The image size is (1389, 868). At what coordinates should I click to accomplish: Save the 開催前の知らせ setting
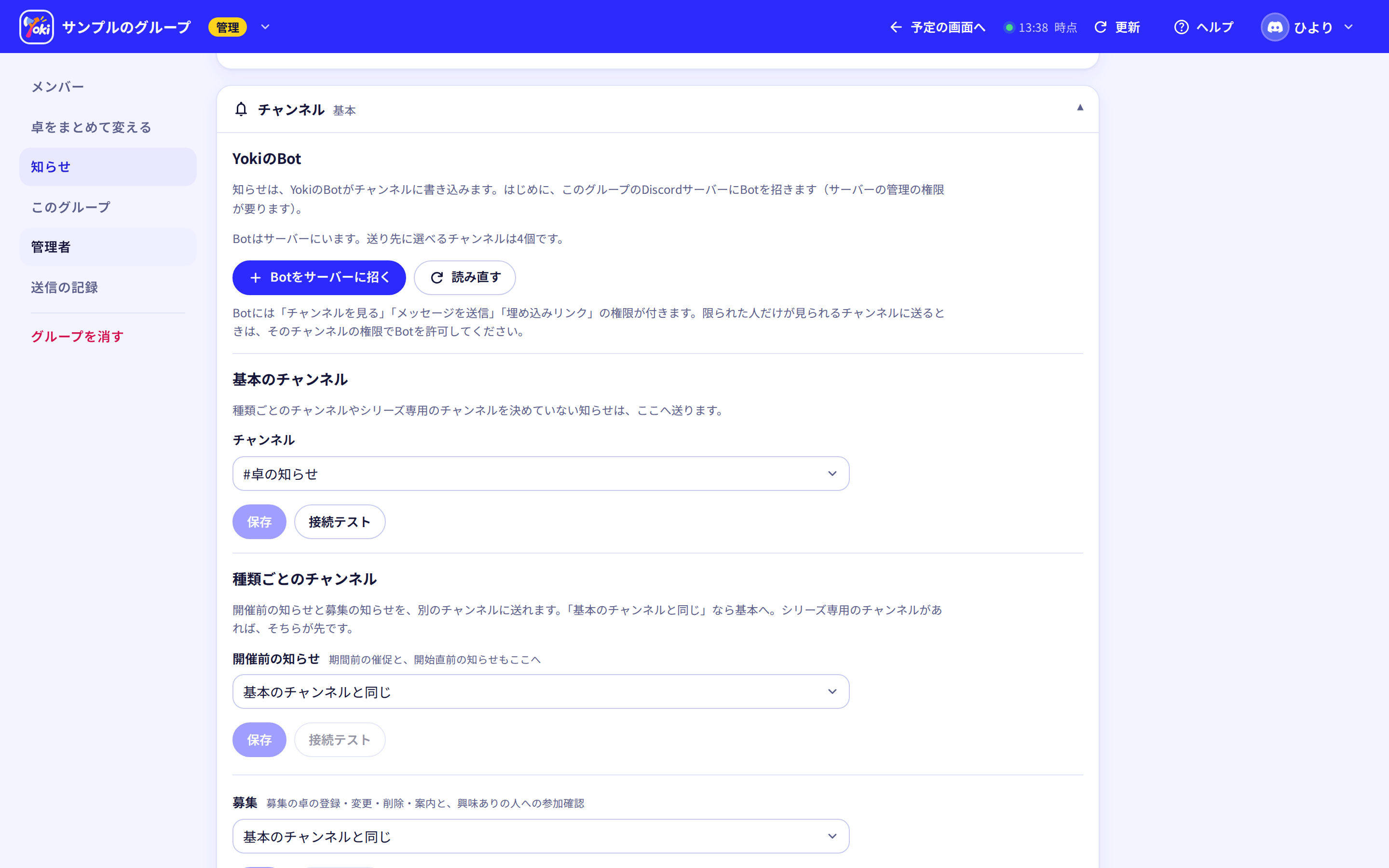coord(259,740)
